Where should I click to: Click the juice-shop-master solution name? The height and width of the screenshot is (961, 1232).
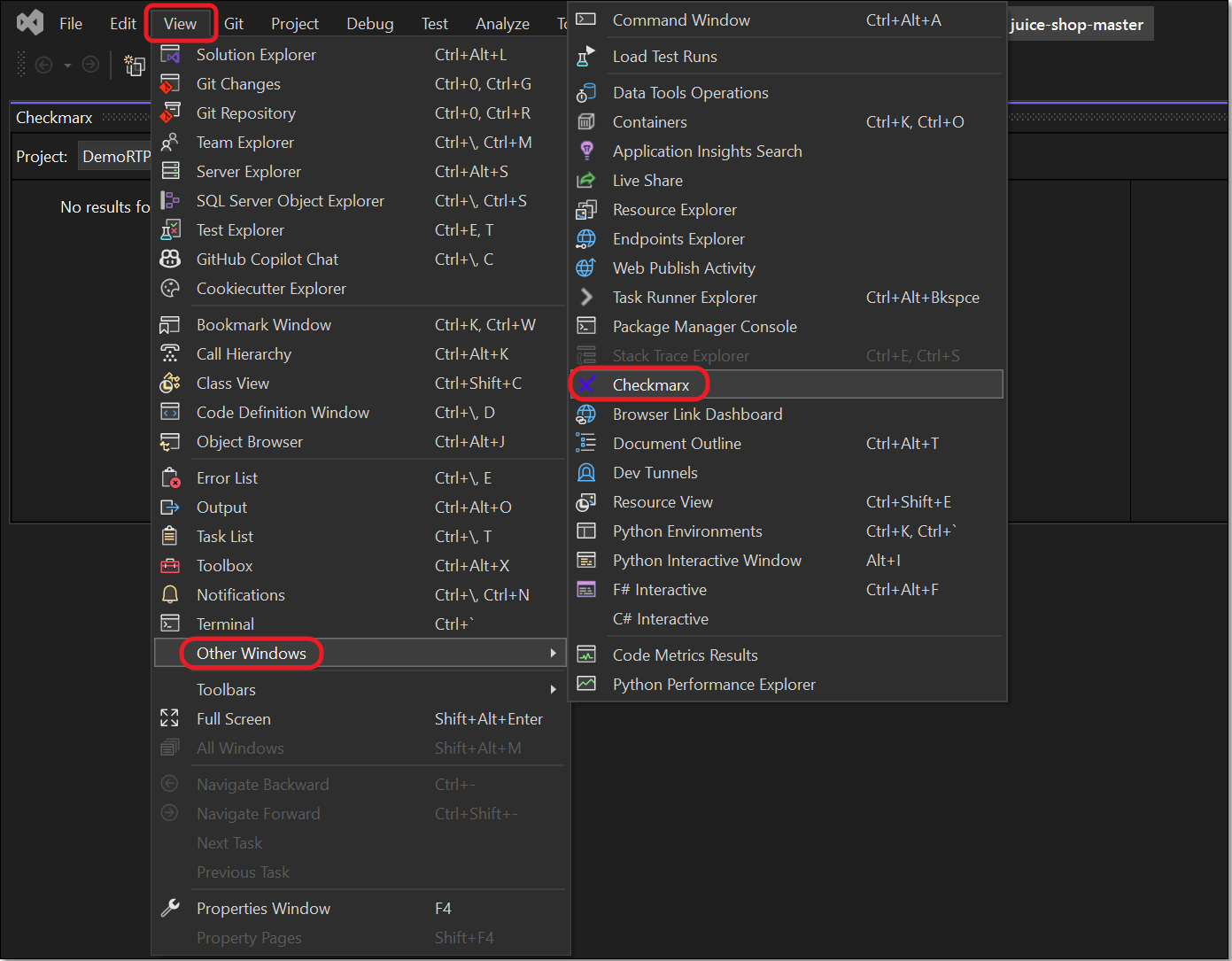1076,25
